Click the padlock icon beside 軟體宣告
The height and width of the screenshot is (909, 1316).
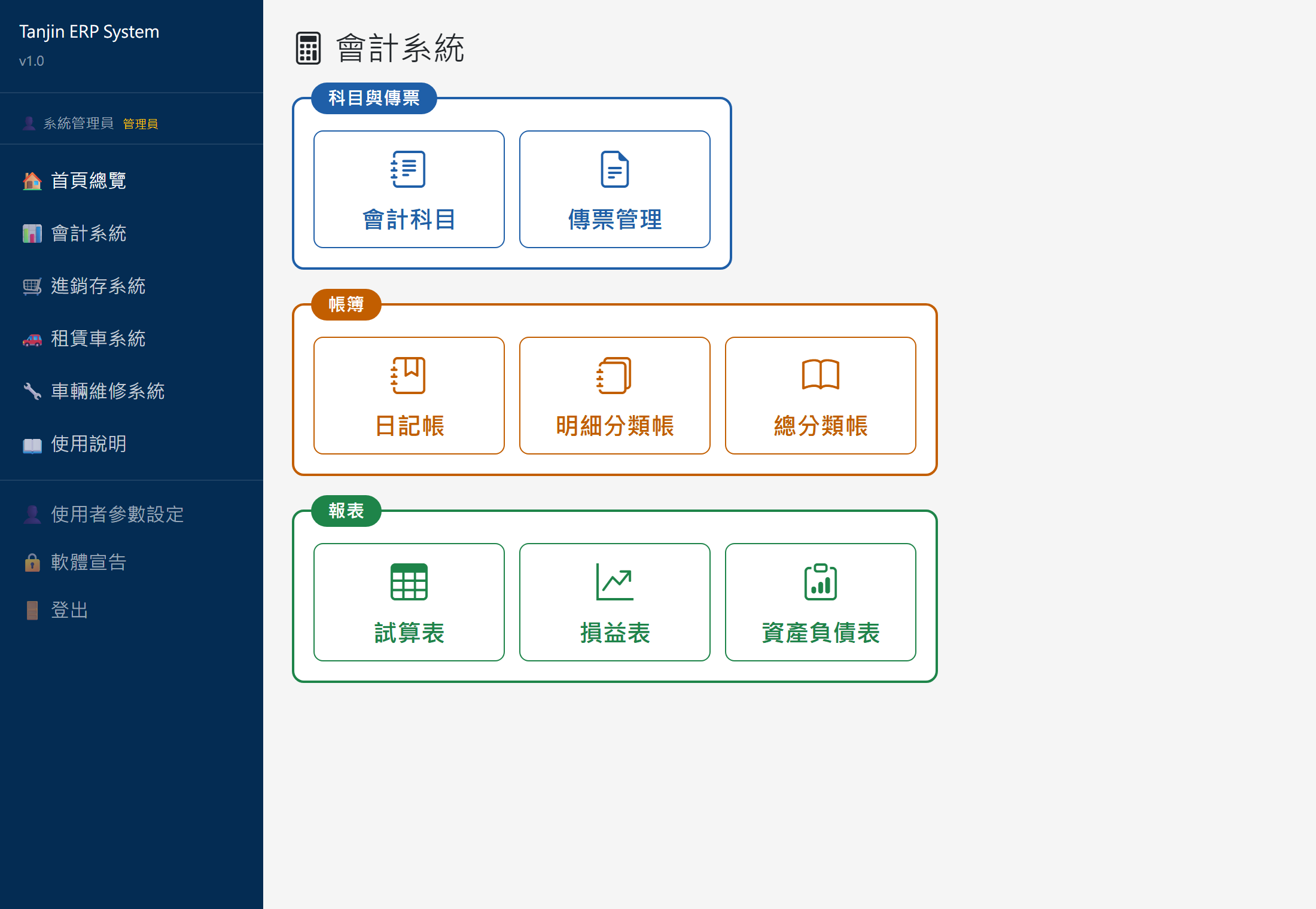[x=32, y=562]
